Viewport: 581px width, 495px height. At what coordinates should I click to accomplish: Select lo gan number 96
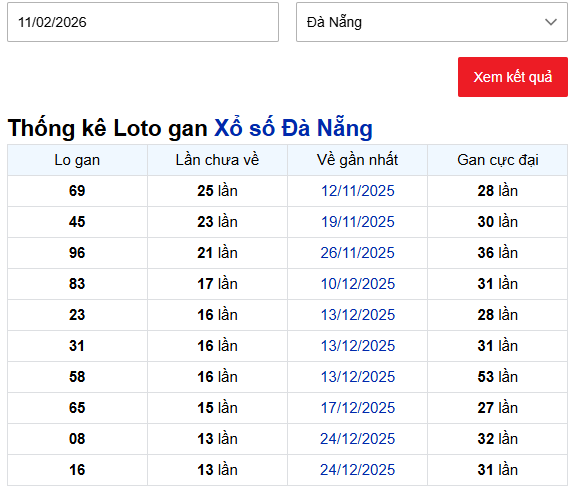click(x=77, y=253)
